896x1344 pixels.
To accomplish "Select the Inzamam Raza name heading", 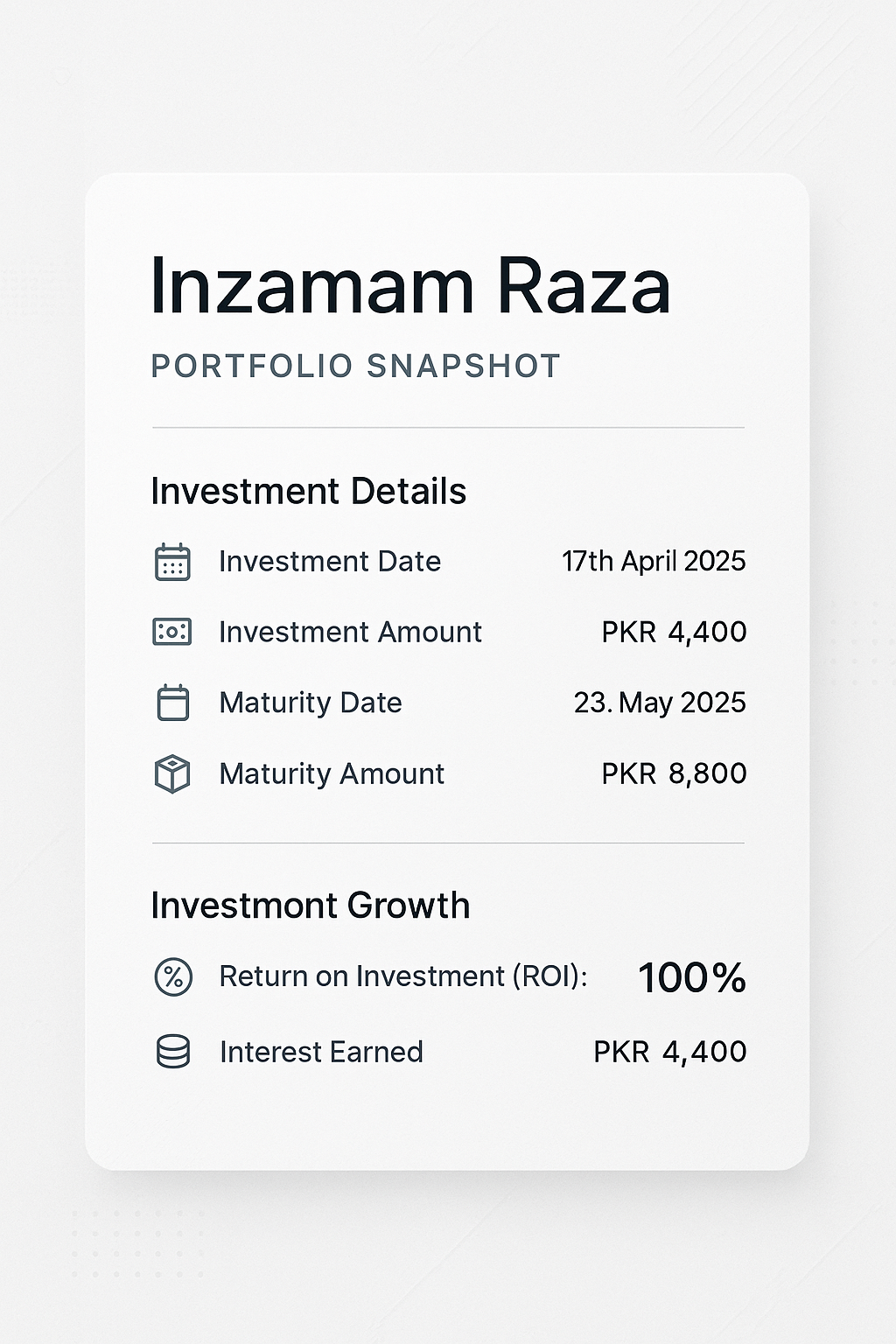I will (410, 286).
